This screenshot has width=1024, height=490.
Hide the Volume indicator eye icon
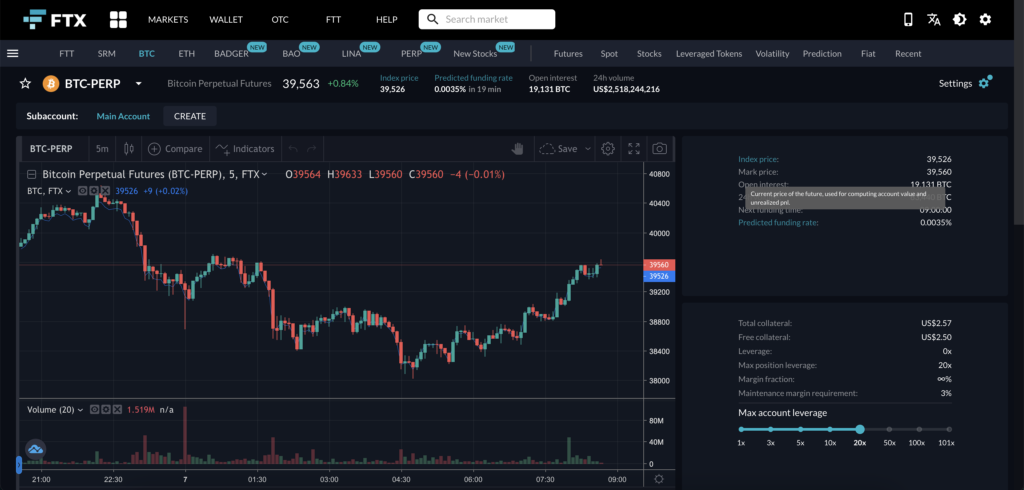pos(94,410)
